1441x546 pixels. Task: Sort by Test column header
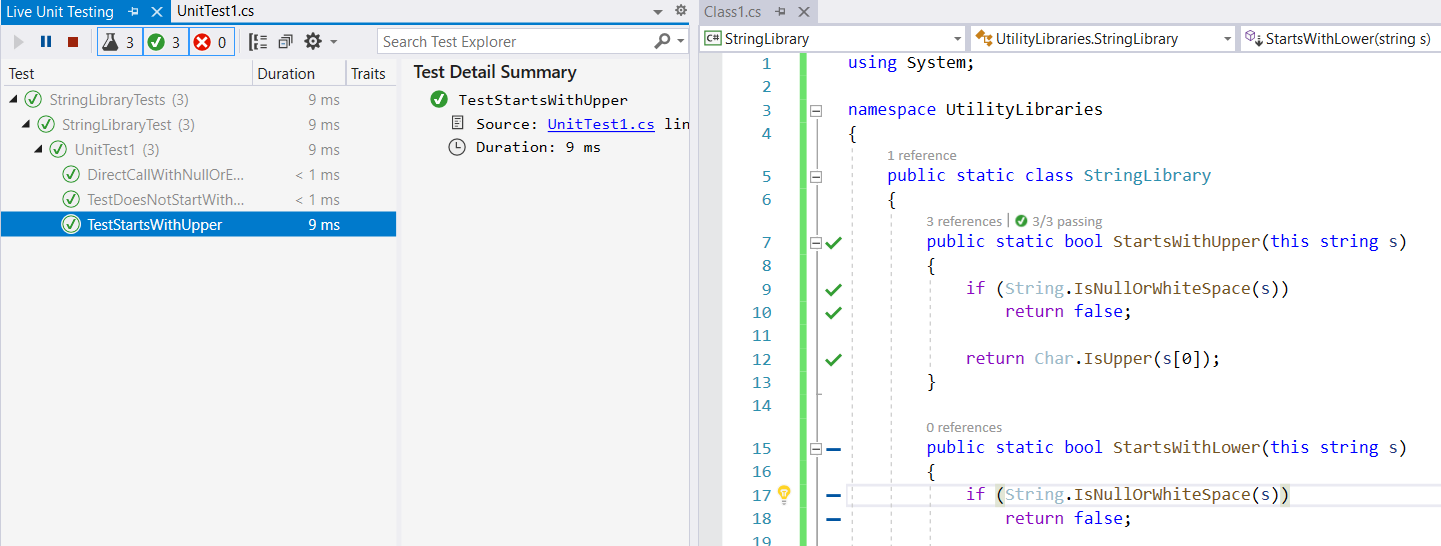127,74
